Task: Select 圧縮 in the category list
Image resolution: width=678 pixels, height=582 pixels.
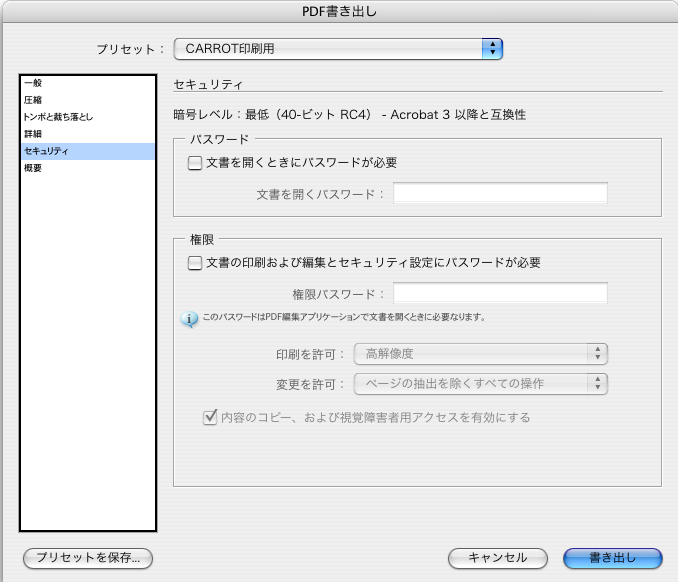Action: tap(87, 100)
